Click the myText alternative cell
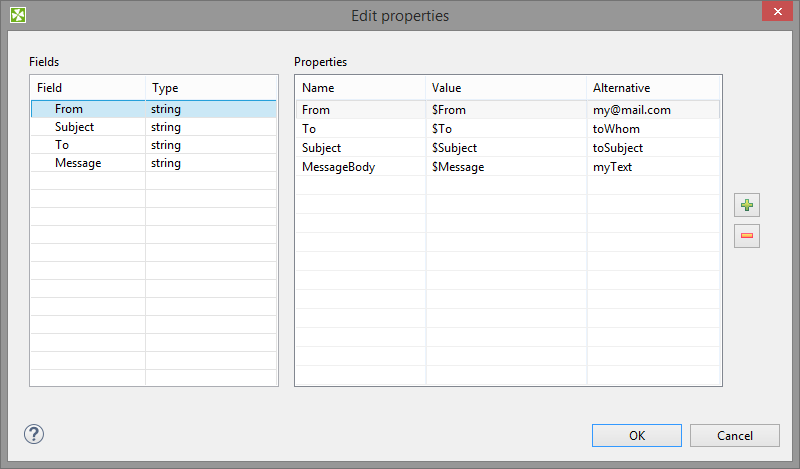Image resolution: width=800 pixels, height=469 pixels. (x=612, y=167)
